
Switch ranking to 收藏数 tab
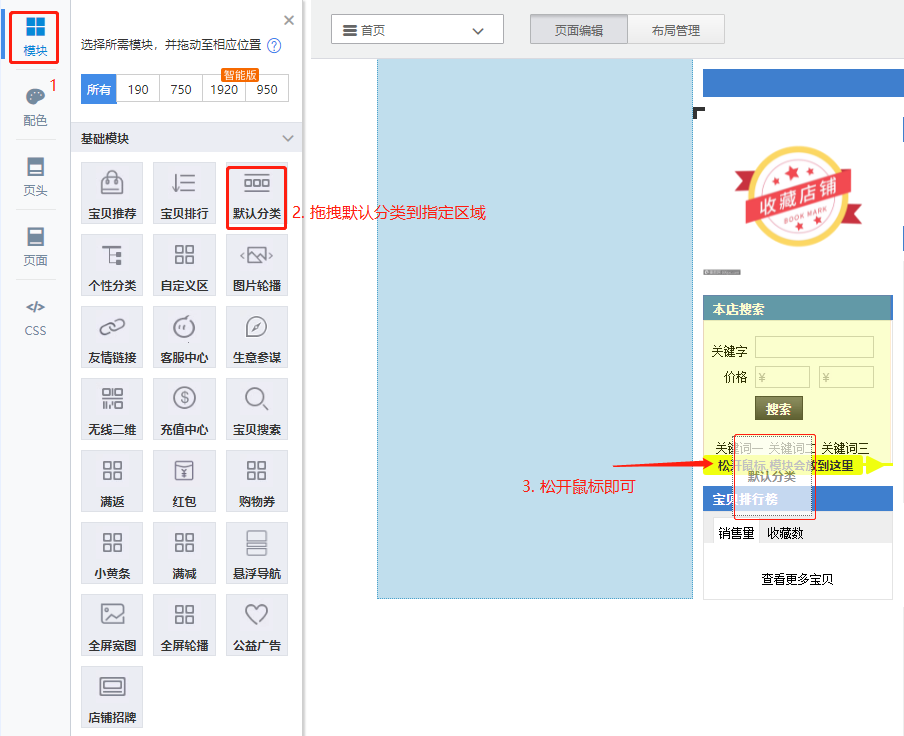click(785, 533)
